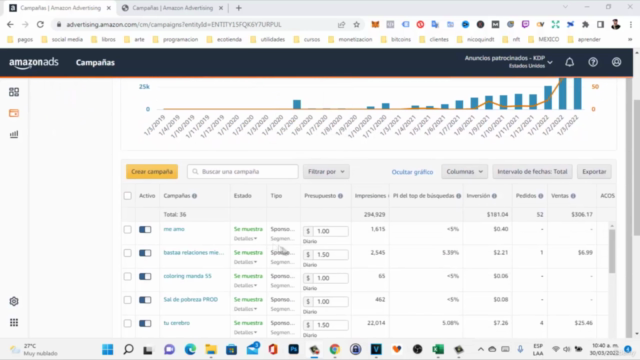Reload the page with browser refresh icon
Viewport: 640px width, 360px height.
pos(40,24)
